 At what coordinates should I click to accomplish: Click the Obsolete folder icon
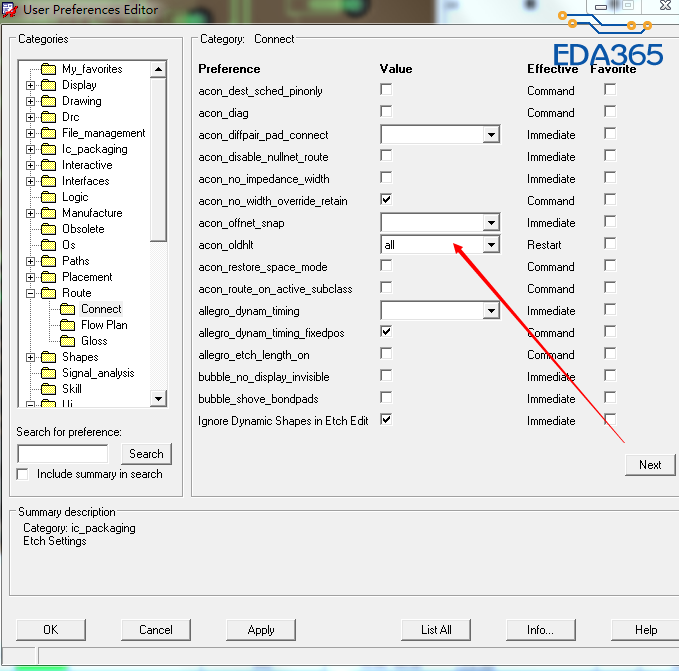48,229
